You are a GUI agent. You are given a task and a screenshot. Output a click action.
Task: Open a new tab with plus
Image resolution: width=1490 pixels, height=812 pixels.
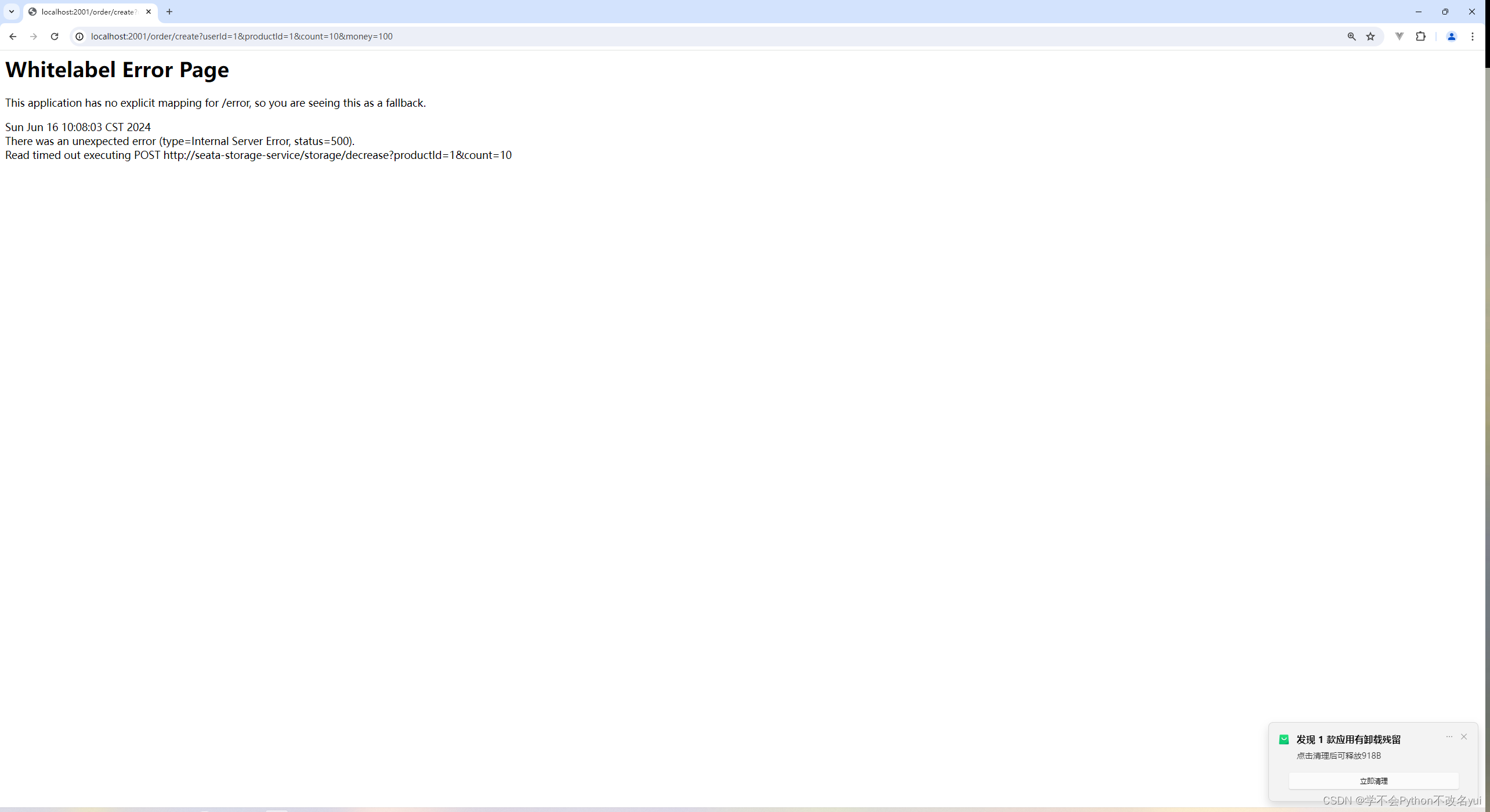click(x=169, y=12)
